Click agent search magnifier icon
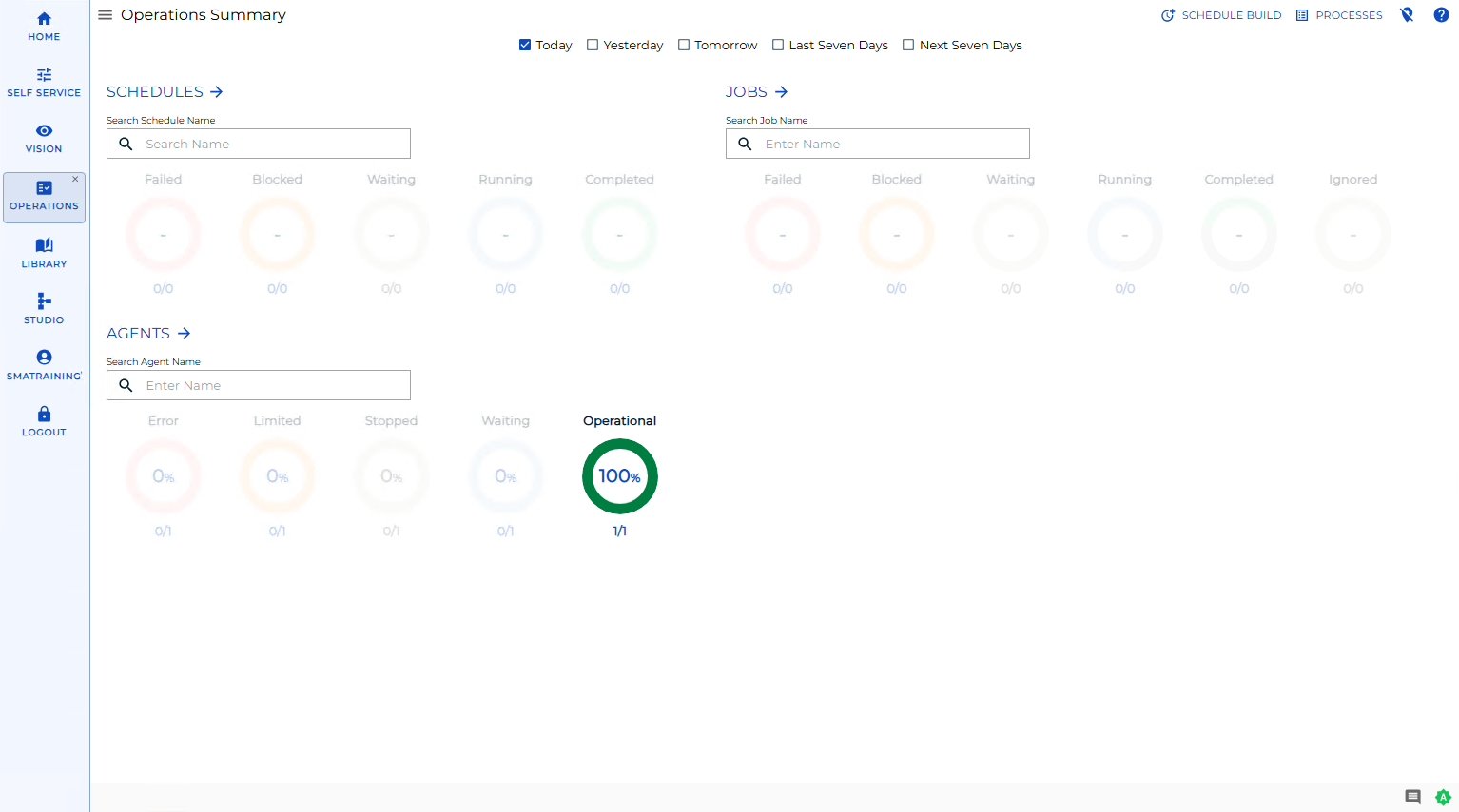 126,385
